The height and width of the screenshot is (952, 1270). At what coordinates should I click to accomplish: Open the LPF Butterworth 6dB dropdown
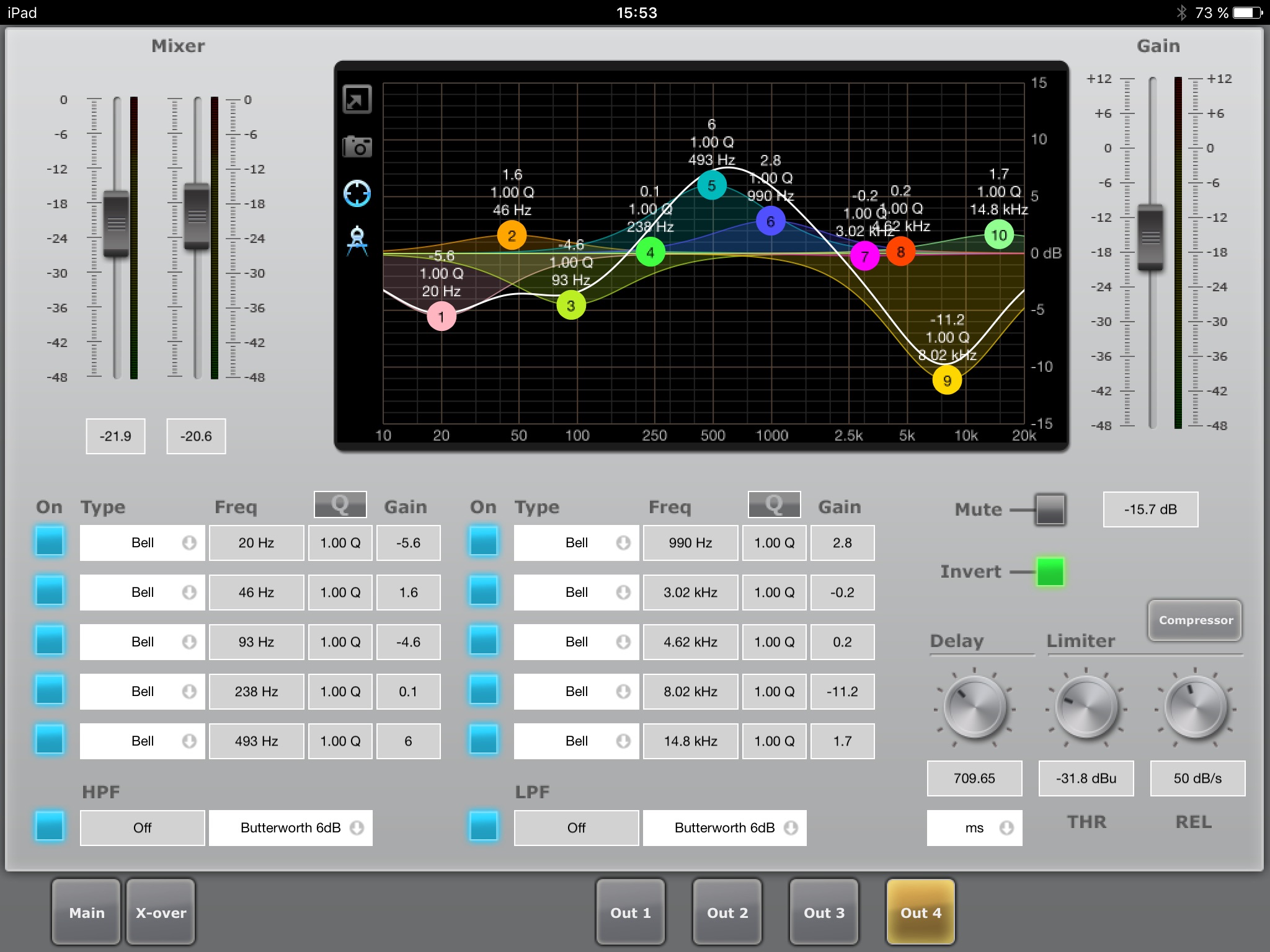click(x=724, y=828)
